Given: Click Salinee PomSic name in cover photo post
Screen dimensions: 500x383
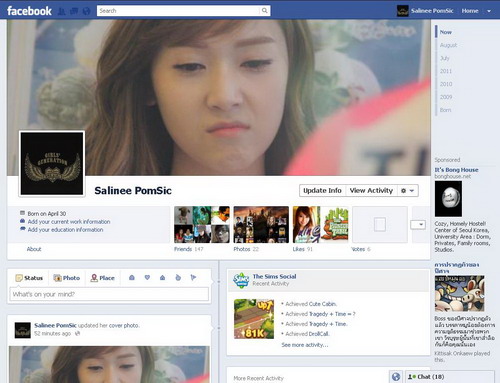Looking at the screenshot, I should pos(55,325).
